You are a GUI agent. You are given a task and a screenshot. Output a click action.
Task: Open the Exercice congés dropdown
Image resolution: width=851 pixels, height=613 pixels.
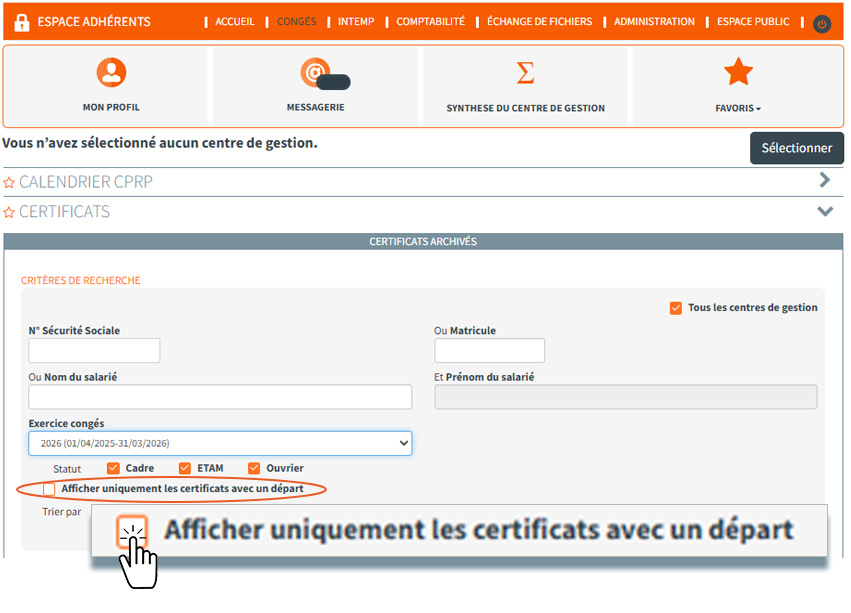point(220,443)
